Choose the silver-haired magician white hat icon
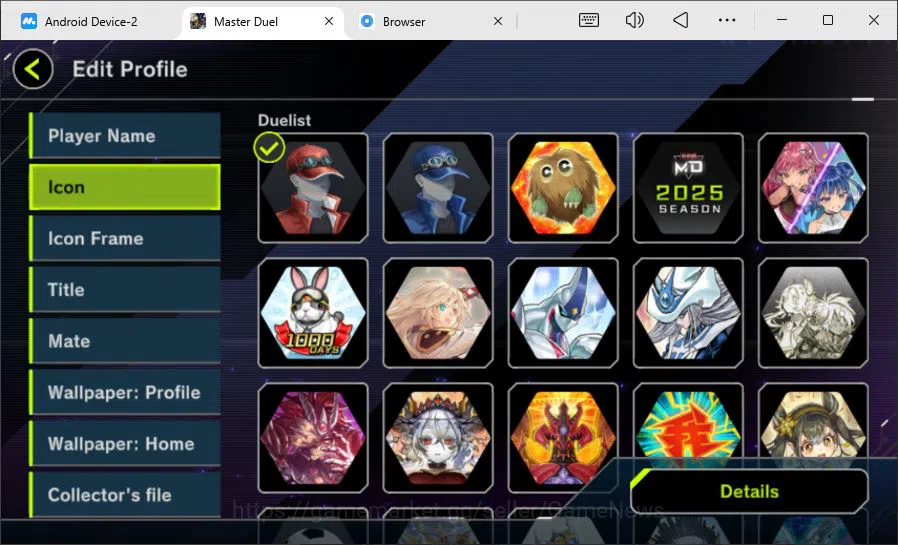Image resolution: width=898 pixels, height=545 pixels. (688, 313)
